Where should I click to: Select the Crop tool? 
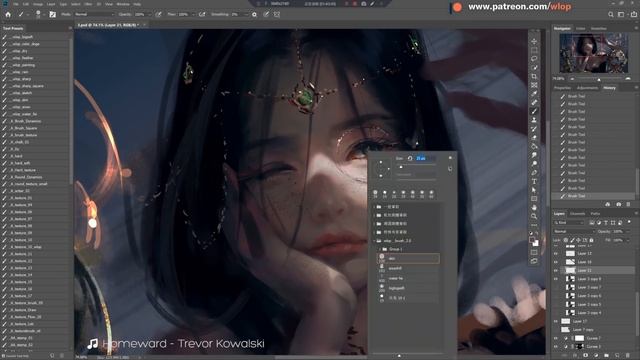534,76
